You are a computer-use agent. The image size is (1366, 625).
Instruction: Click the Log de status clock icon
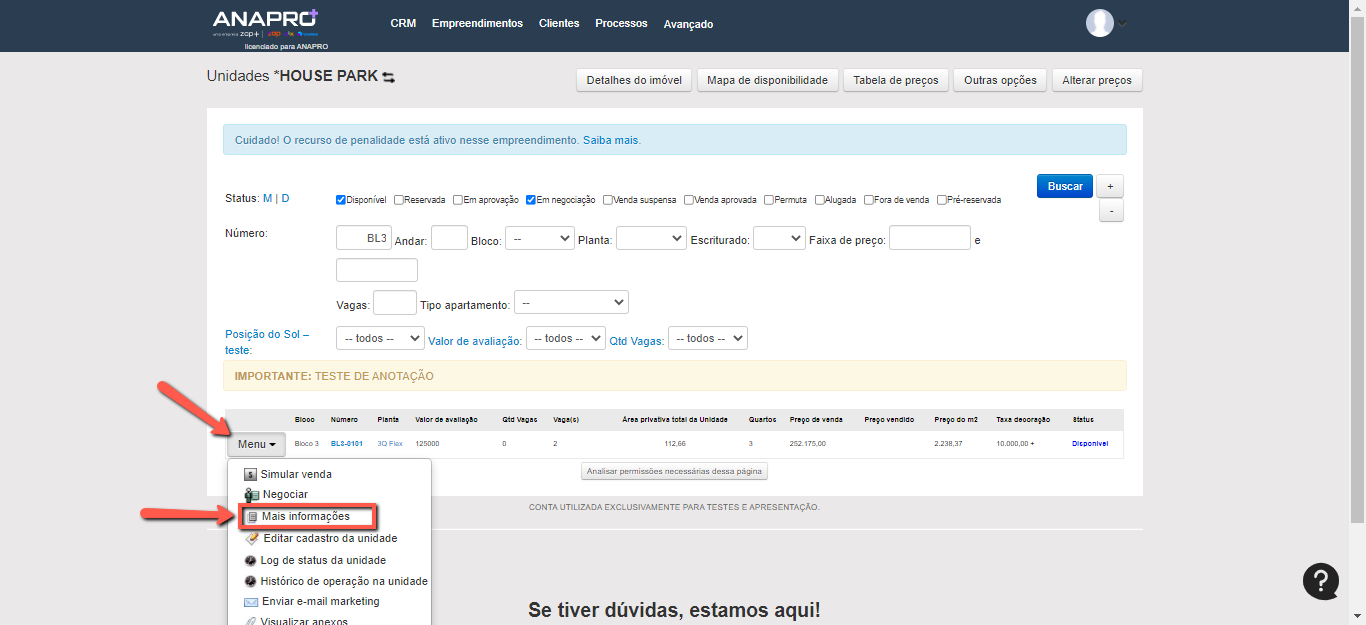tap(251, 560)
